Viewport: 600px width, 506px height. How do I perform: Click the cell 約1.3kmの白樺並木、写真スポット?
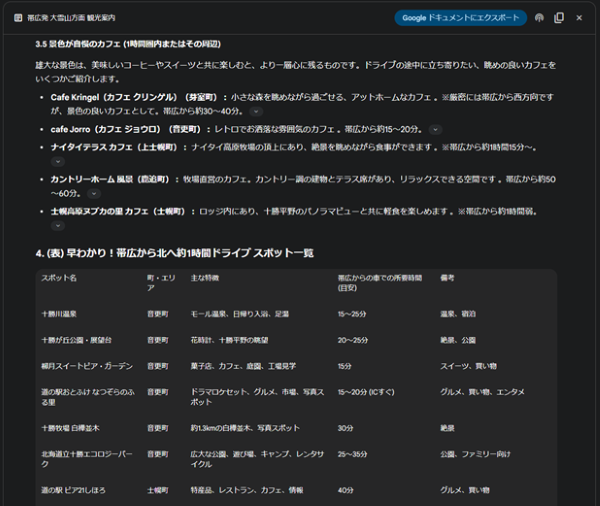coord(245,428)
